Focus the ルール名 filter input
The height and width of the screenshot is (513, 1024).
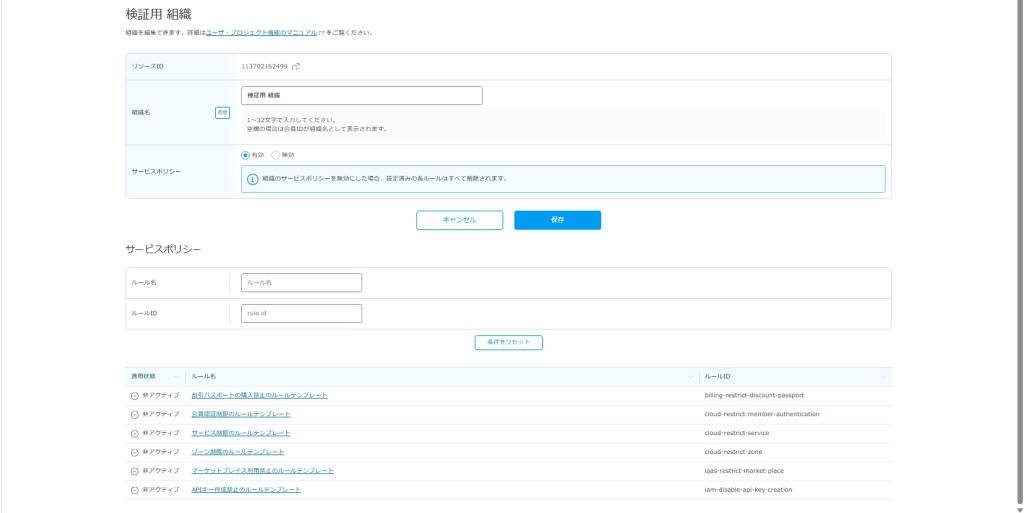[301, 283]
